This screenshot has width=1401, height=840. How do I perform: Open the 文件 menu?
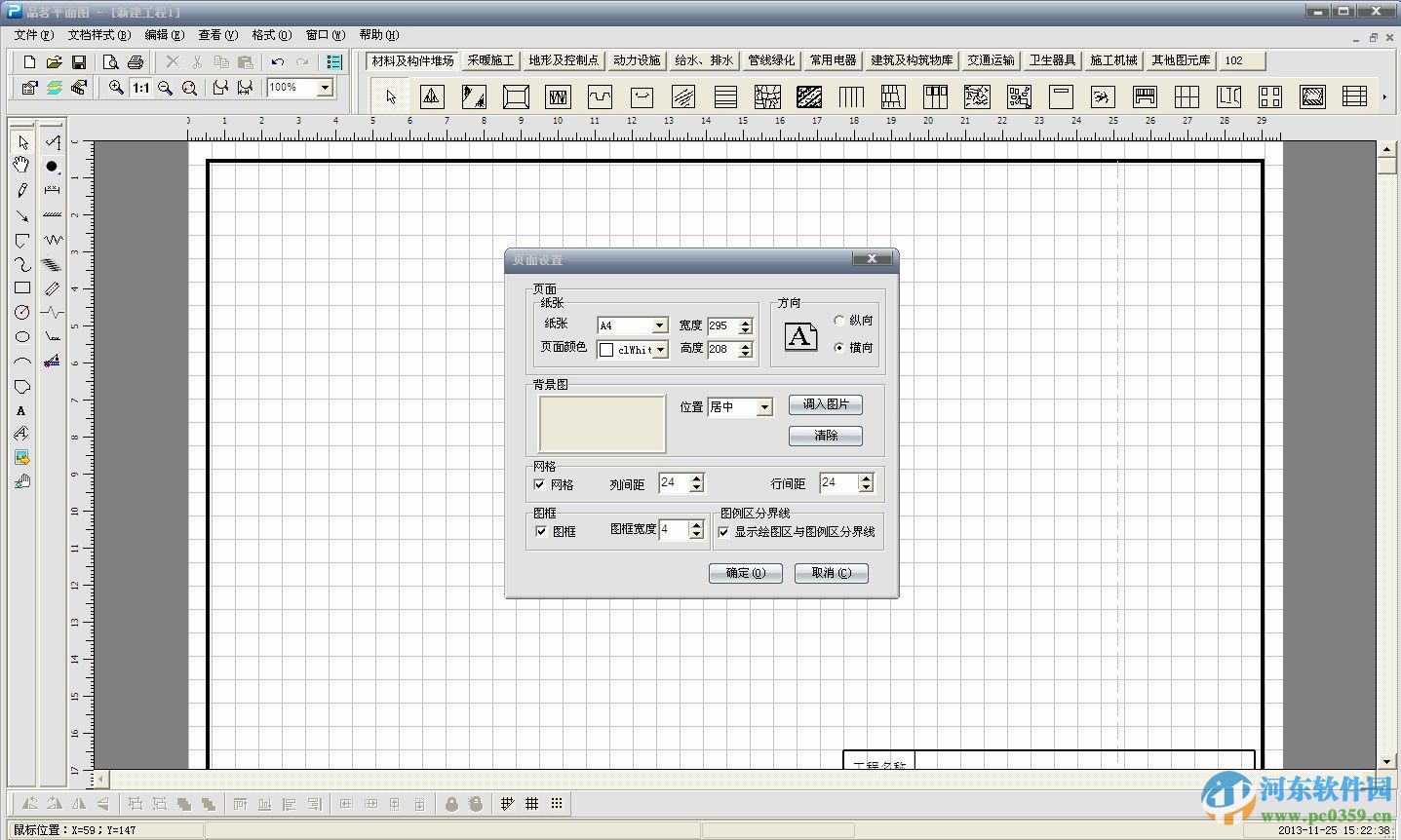point(33,35)
